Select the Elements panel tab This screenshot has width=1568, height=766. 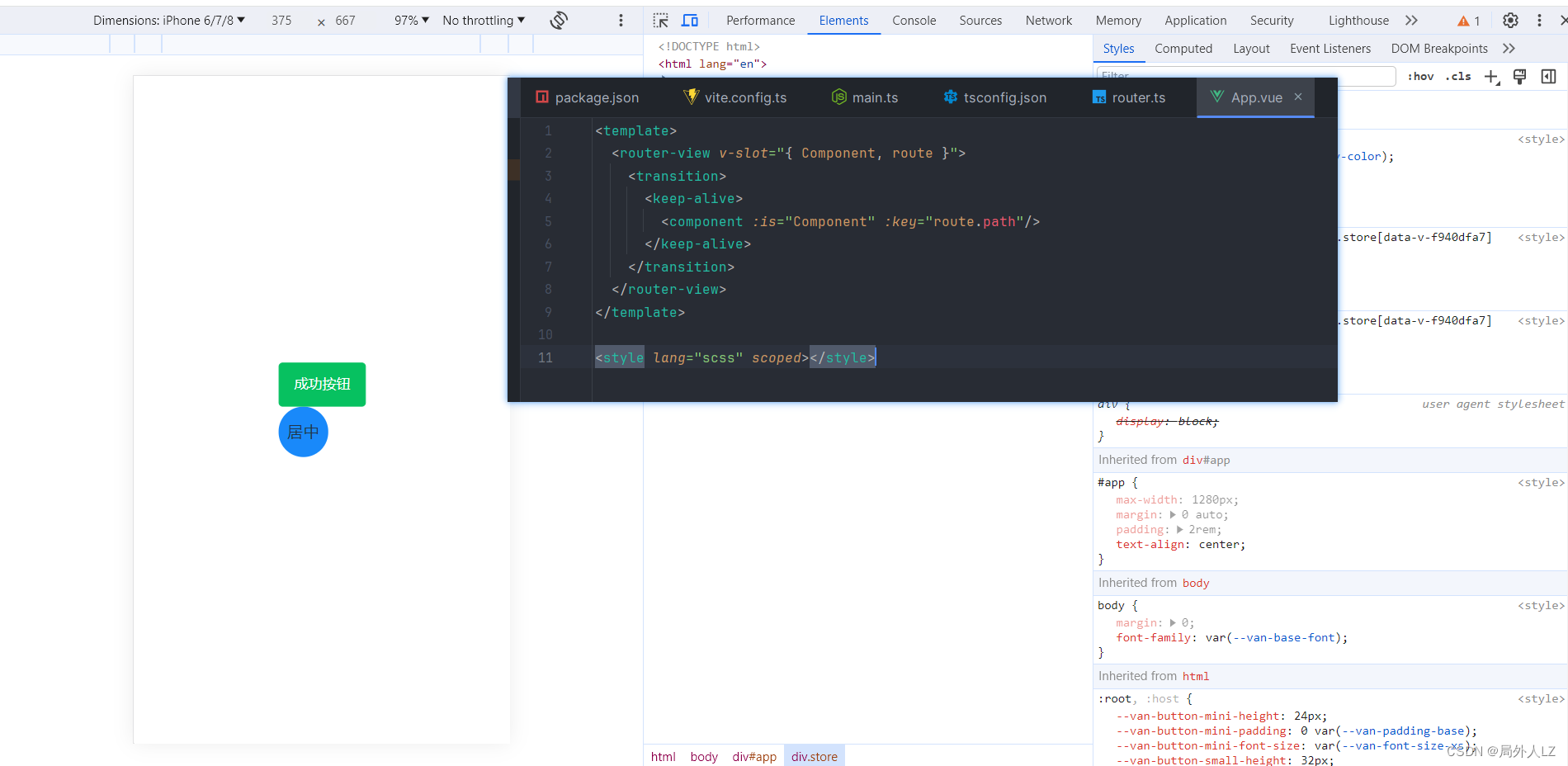point(843,21)
